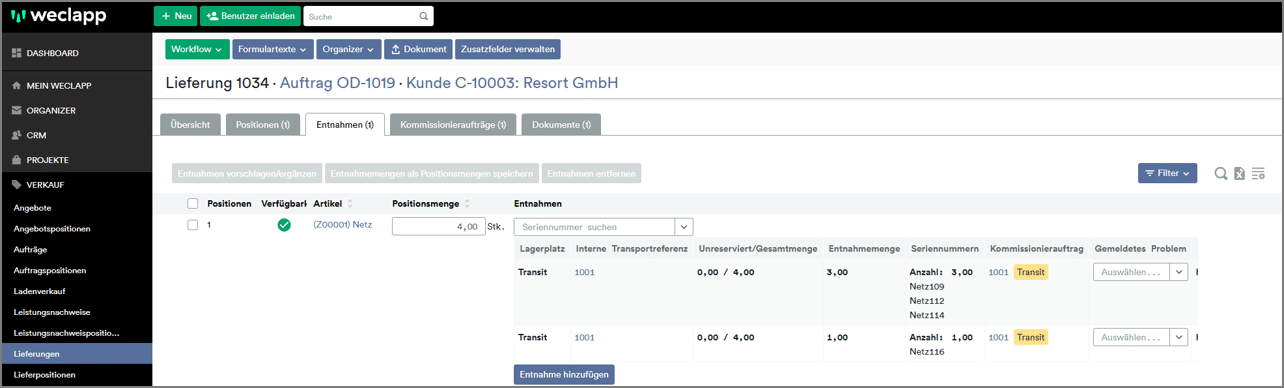Image resolution: width=1284 pixels, height=388 pixels.
Task: Click Benutzer einladen button
Action: click(249, 16)
